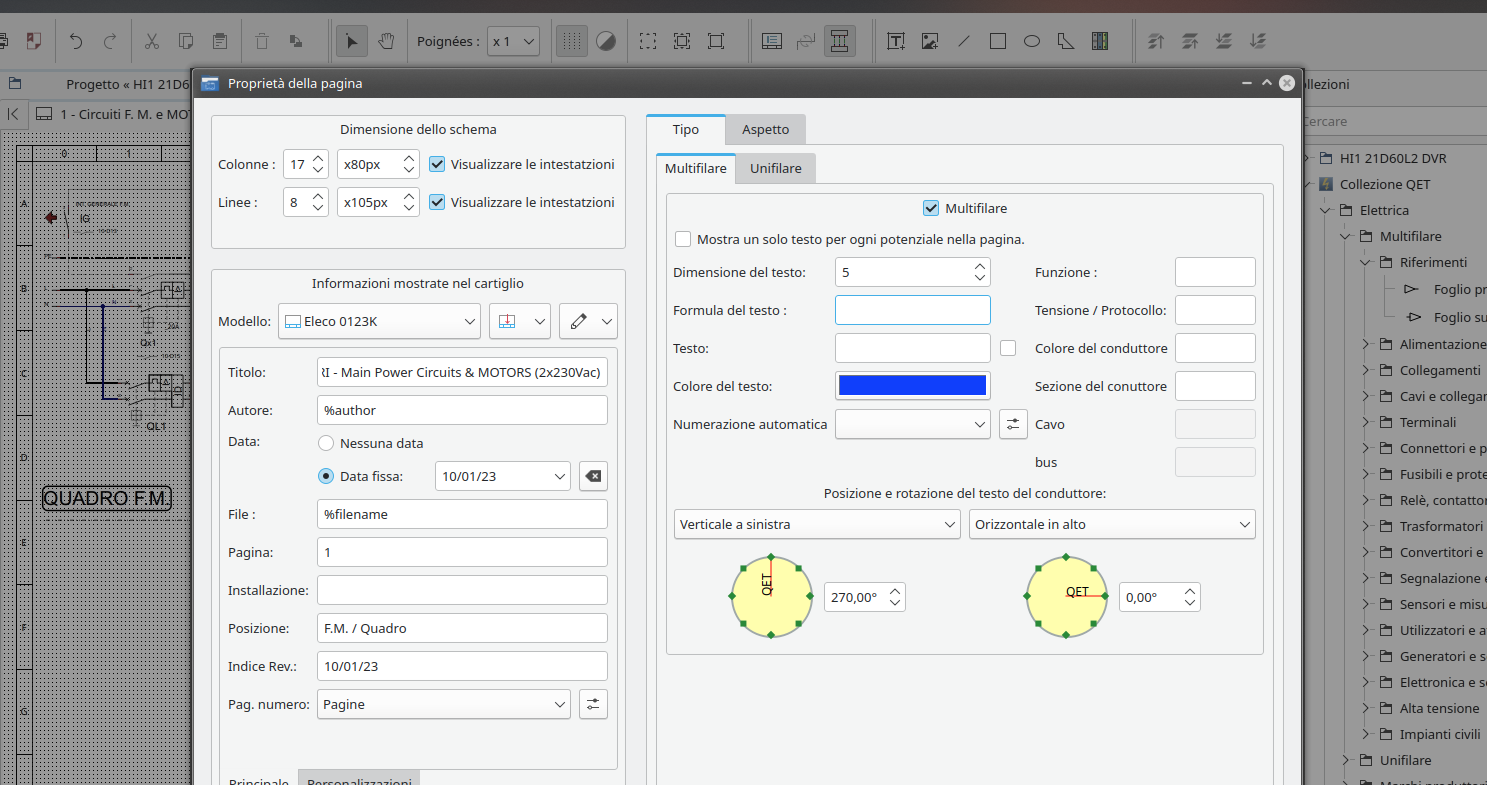This screenshot has width=1487, height=785.
Task: Open the Modello Eleco 0123K dropdown
Action: (x=380, y=321)
